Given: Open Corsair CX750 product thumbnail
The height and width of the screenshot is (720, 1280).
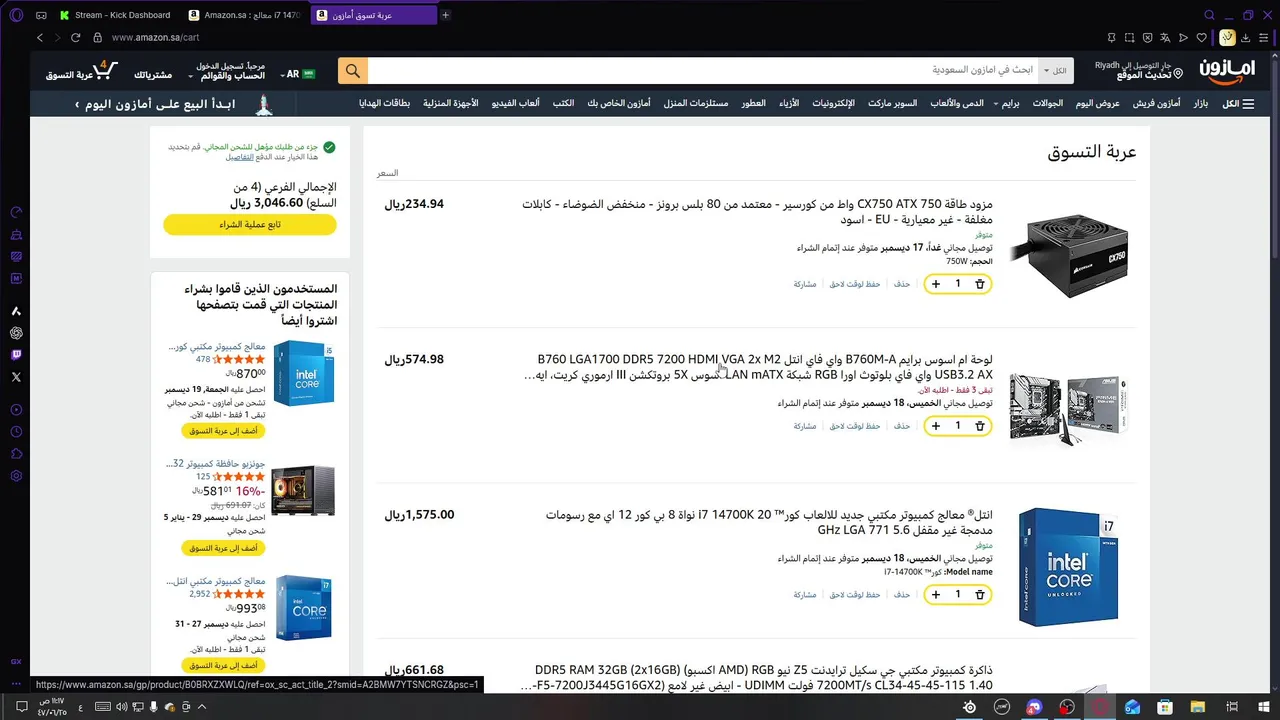Looking at the screenshot, I should (x=1068, y=255).
